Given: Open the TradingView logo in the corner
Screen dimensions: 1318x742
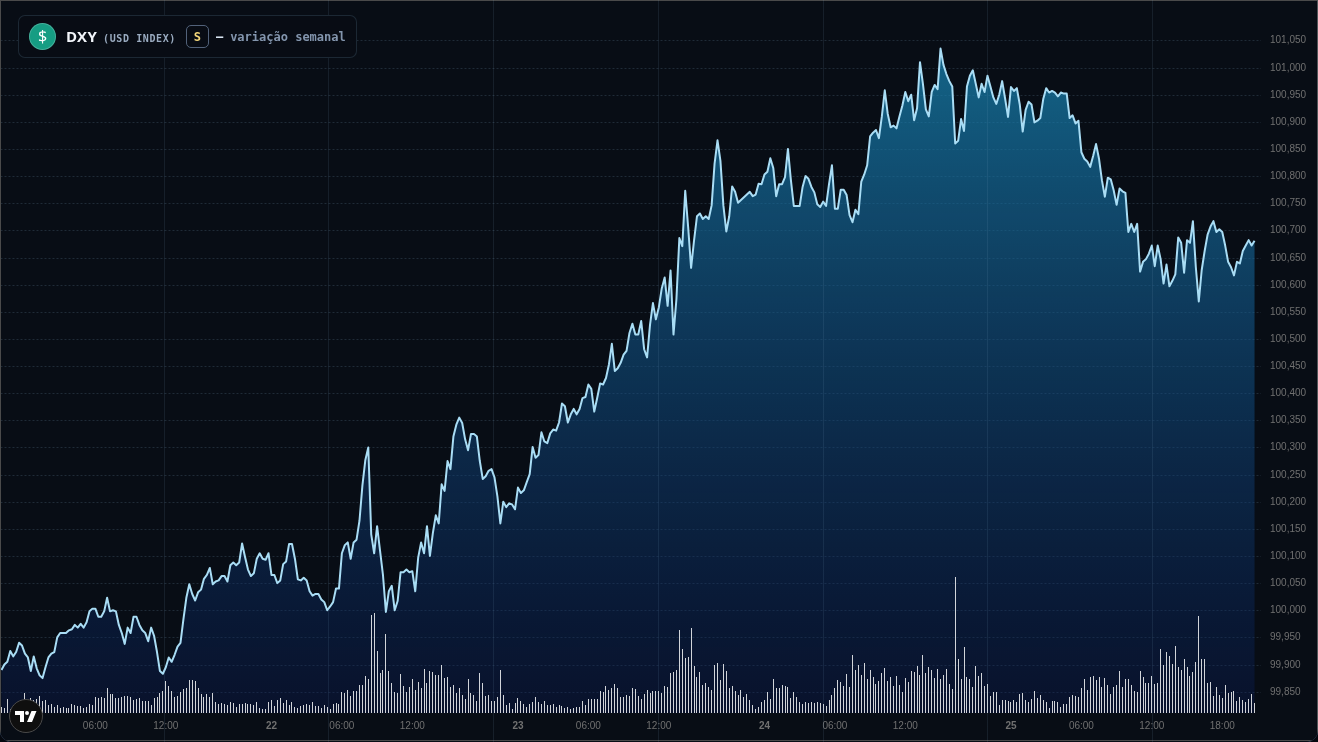Looking at the screenshot, I should [26, 716].
